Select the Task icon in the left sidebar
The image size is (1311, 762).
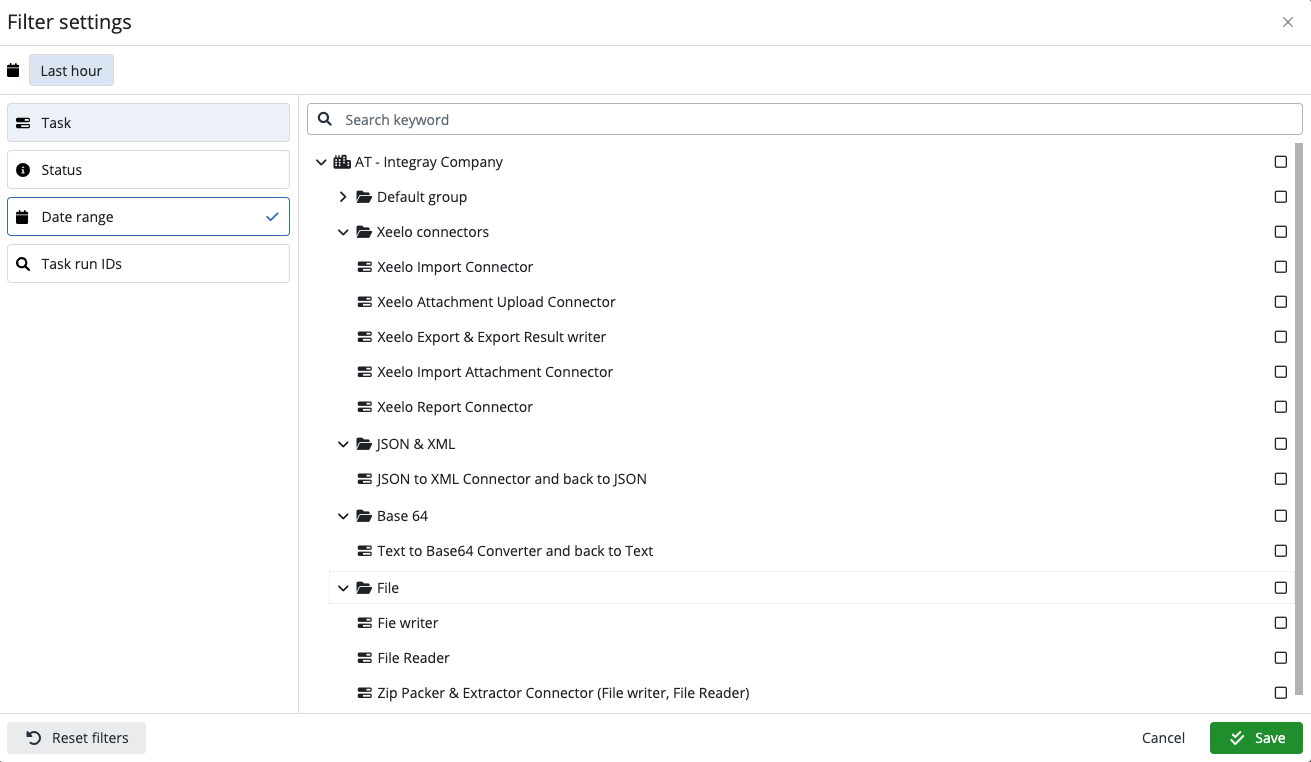tap(22, 122)
